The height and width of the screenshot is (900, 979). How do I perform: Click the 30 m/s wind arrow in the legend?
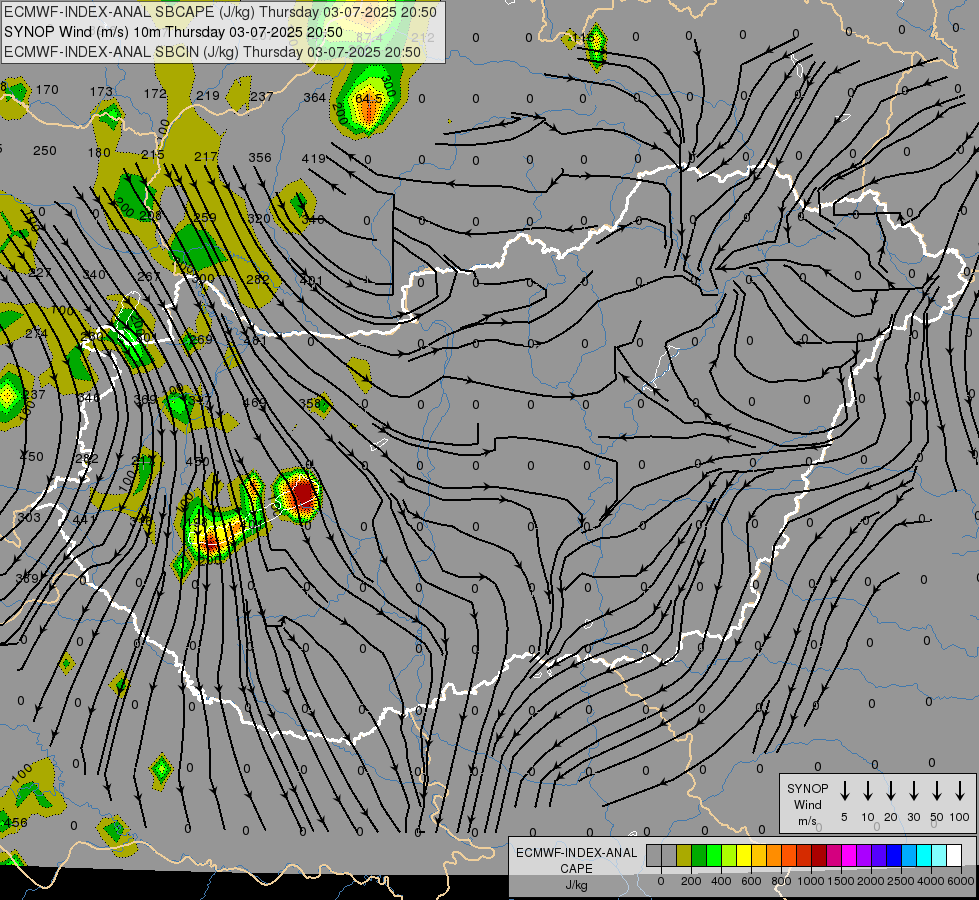(913, 791)
